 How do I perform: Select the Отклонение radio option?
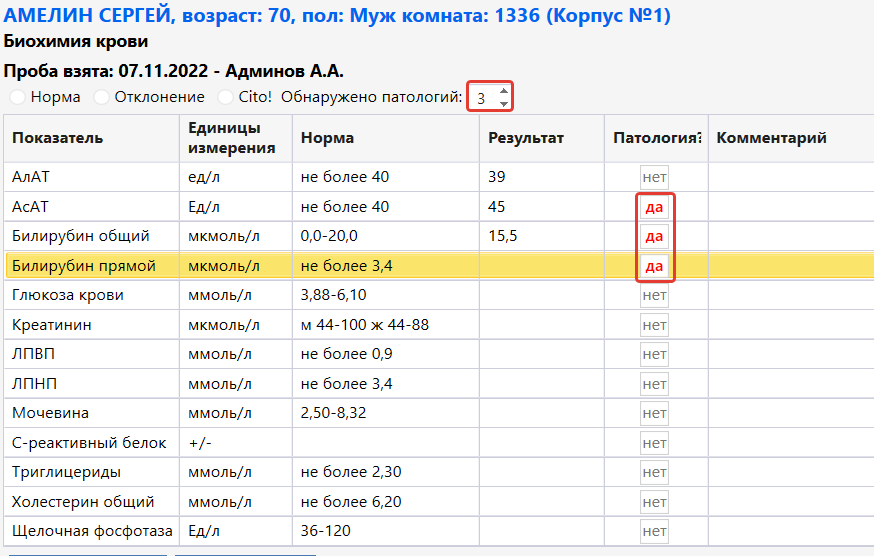(102, 97)
